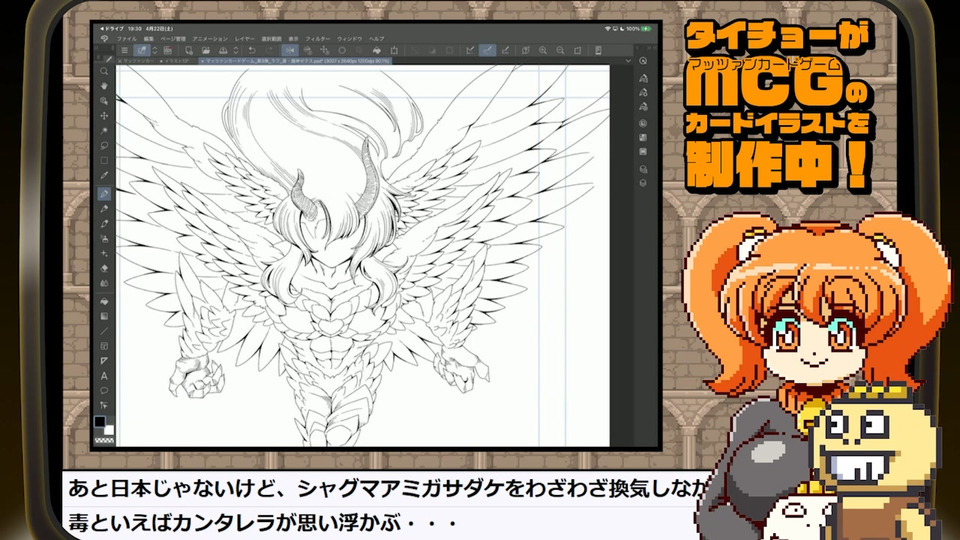The height and width of the screenshot is (540, 960).
Task: Open the hamburger menu in command bar
Action: point(124,50)
